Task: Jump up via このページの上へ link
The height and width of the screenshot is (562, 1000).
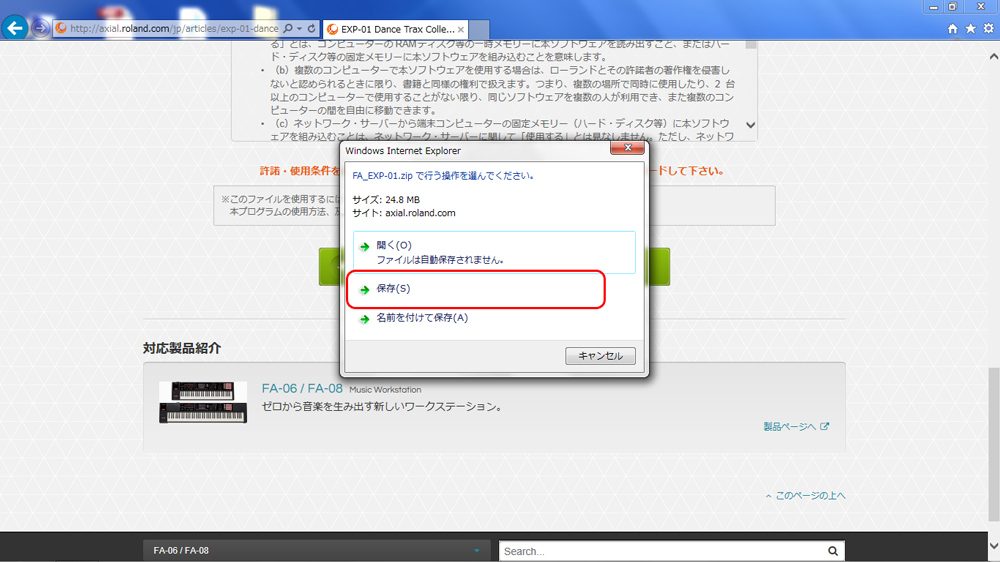Action: (805, 496)
